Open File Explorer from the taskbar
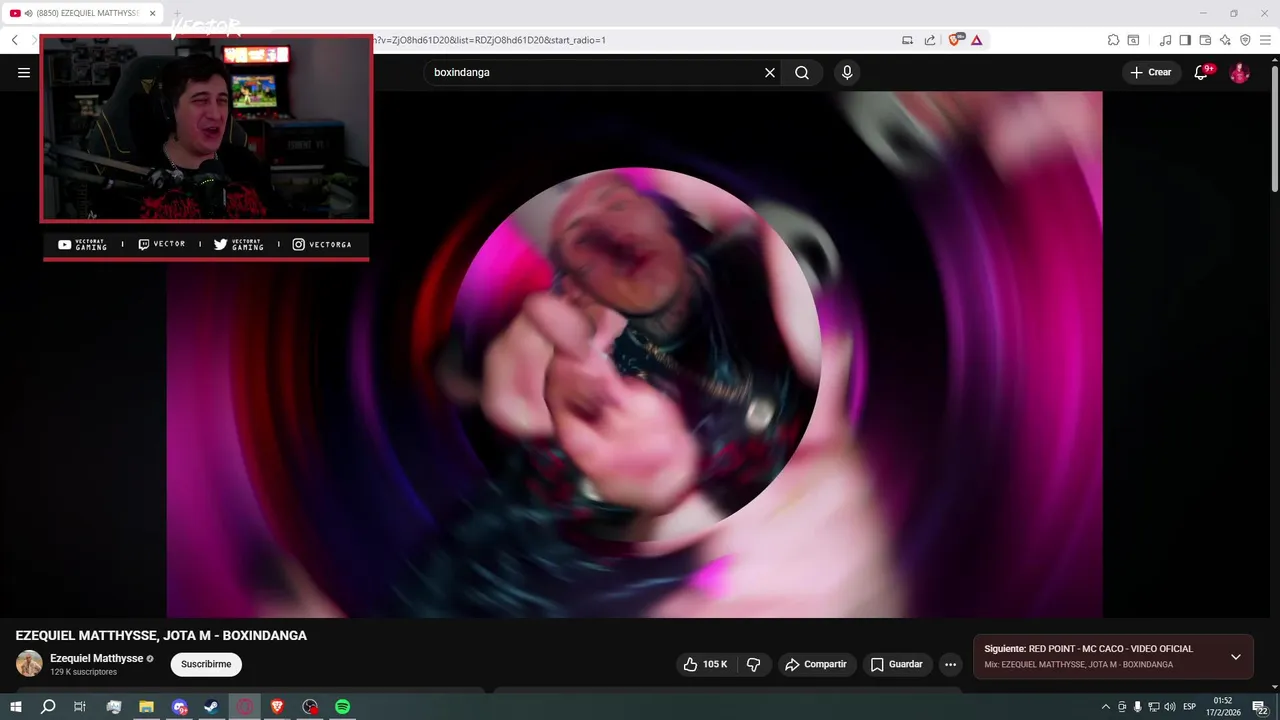Image resolution: width=1280 pixels, height=720 pixels. [x=146, y=707]
